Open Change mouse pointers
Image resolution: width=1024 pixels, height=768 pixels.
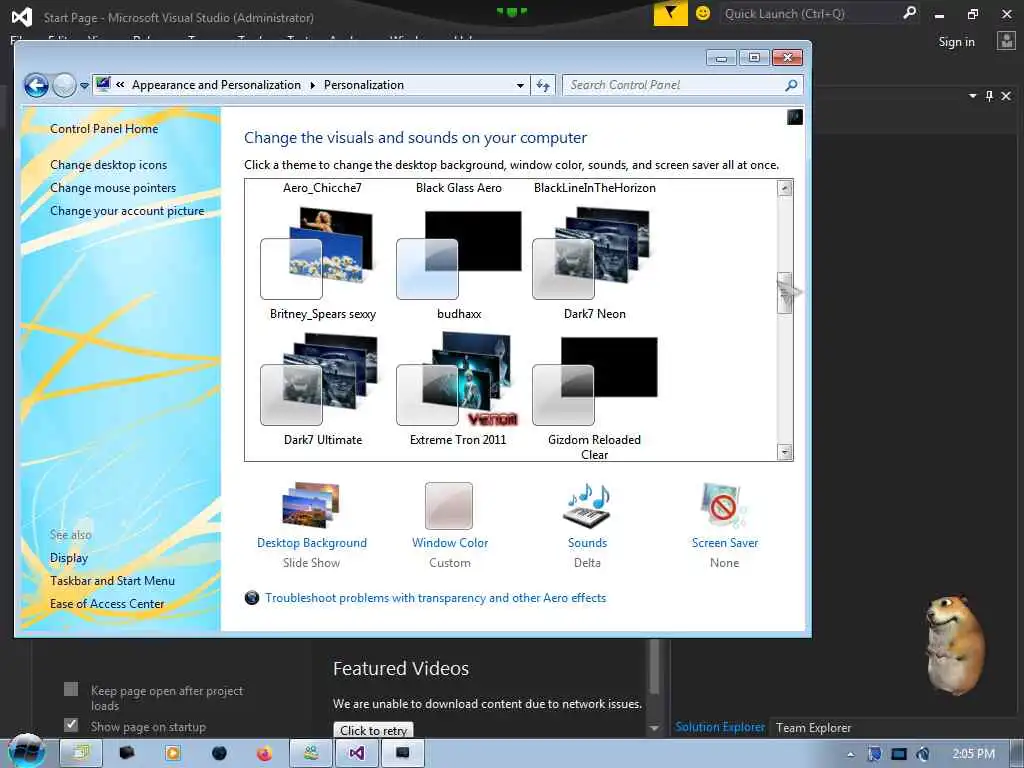[113, 187]
